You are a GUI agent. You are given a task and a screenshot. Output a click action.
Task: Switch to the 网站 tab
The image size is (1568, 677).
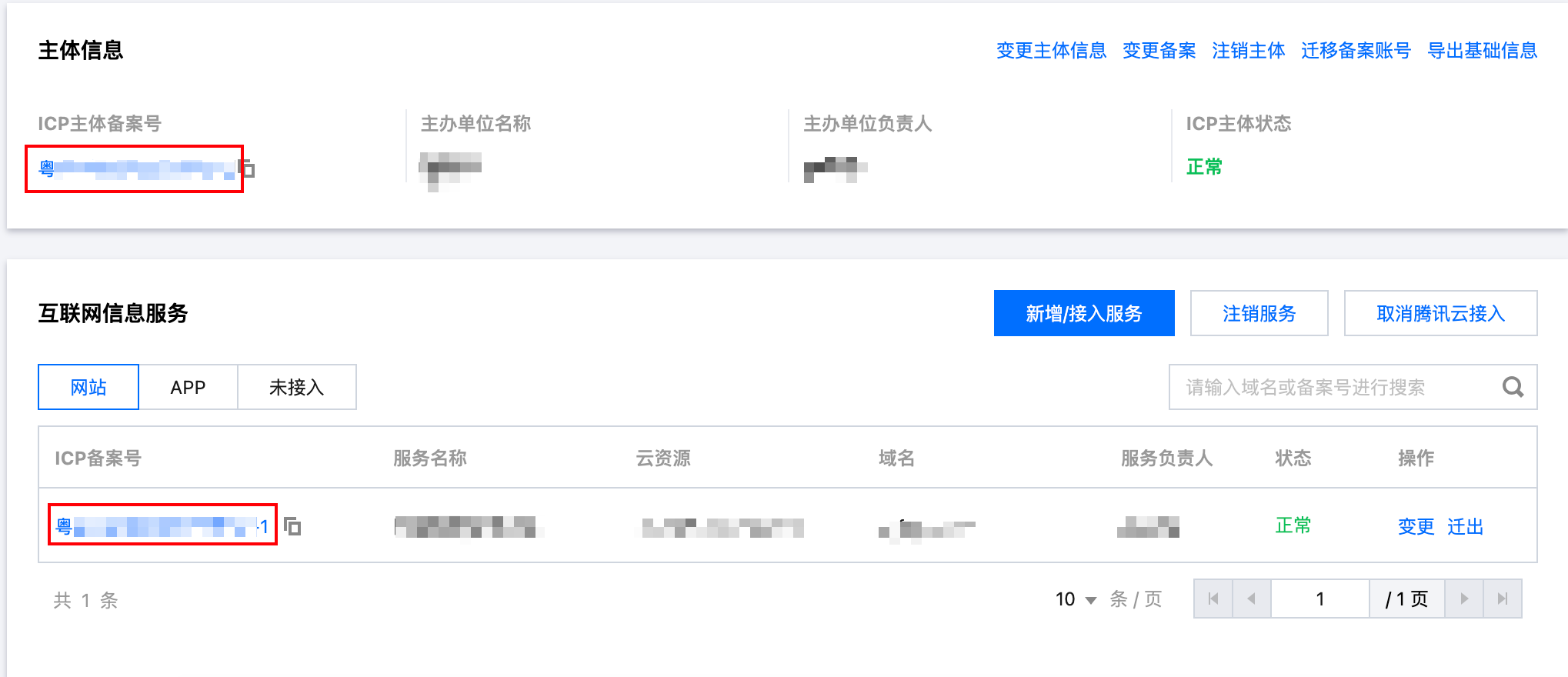click(88, 387)
